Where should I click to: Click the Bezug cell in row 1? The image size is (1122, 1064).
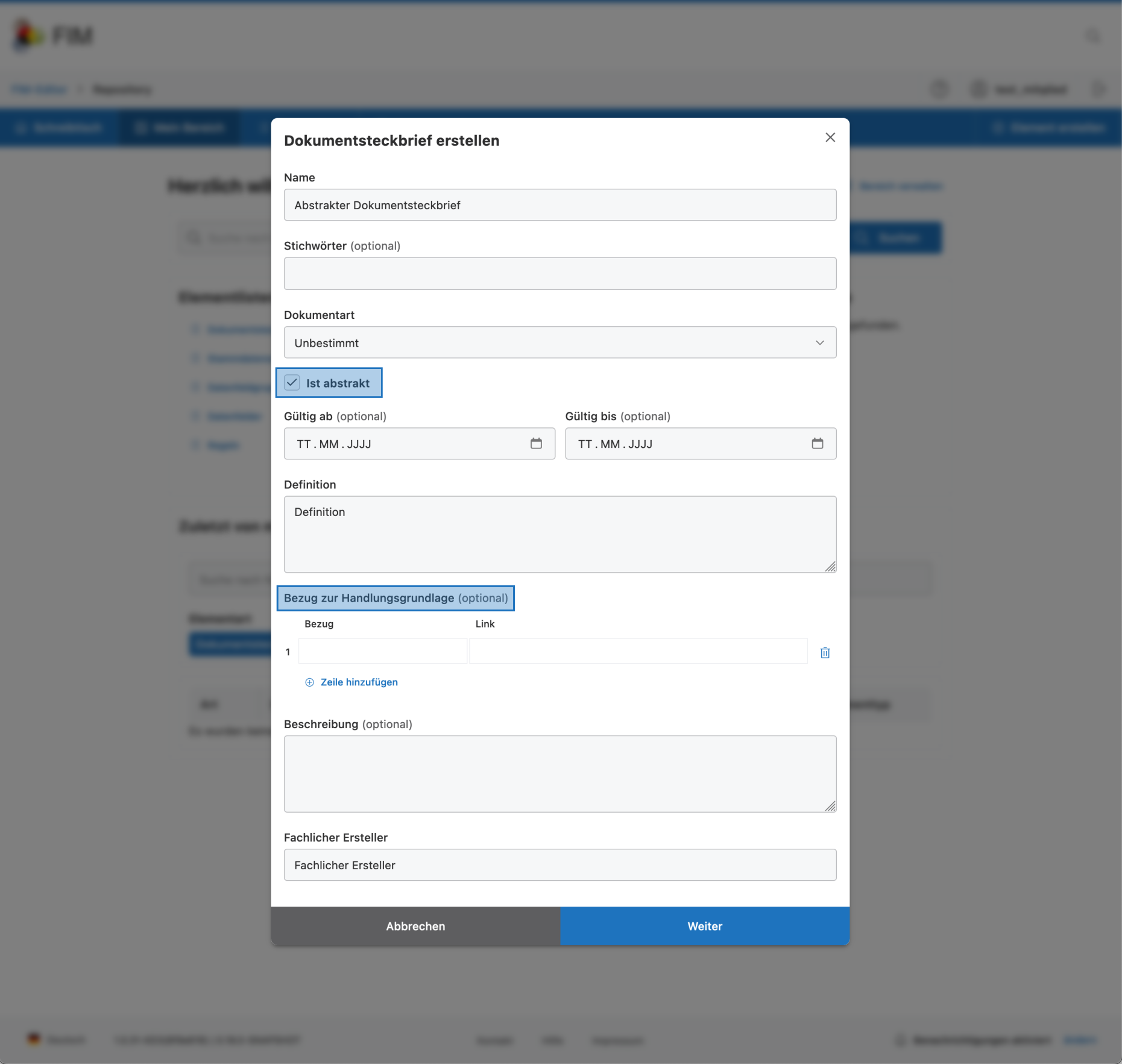point(383,651)
